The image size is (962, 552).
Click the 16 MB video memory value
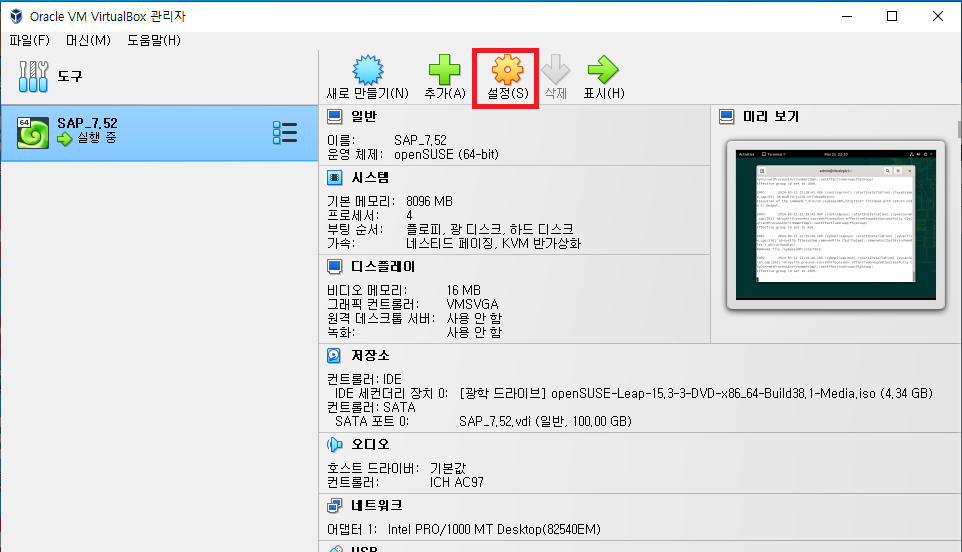pos(464,291)
